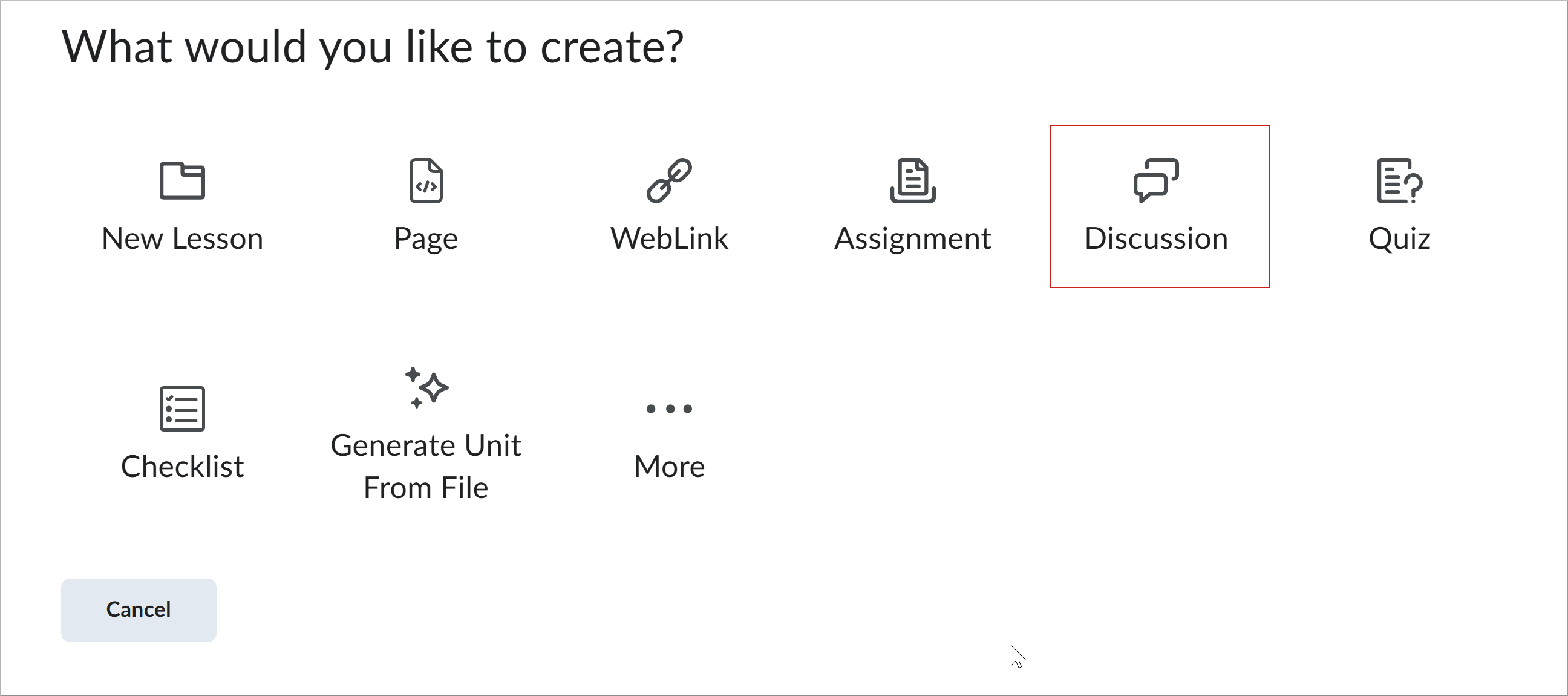Select the "Checklist" text label

tap(182, 467)
